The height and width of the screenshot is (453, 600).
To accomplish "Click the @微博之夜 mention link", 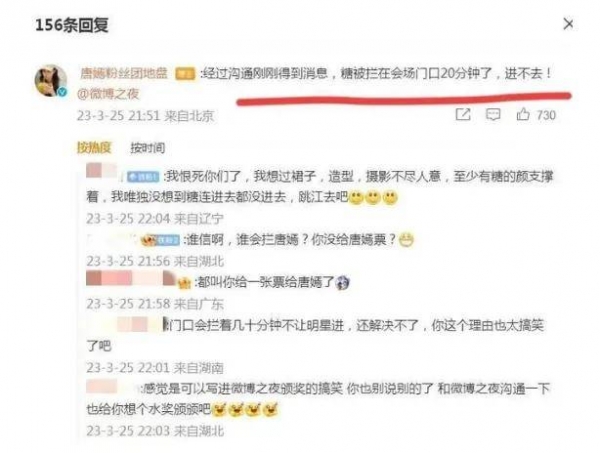I will 108,93.
